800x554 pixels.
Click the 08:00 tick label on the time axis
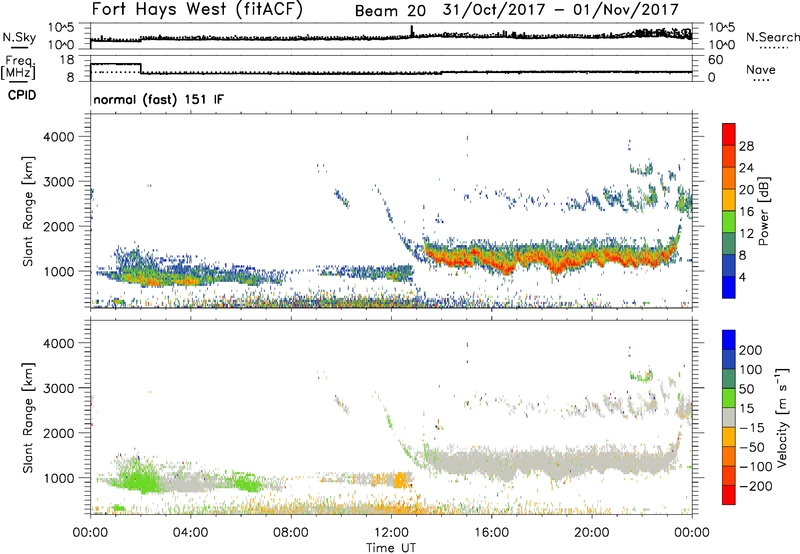tap(291, 533)
